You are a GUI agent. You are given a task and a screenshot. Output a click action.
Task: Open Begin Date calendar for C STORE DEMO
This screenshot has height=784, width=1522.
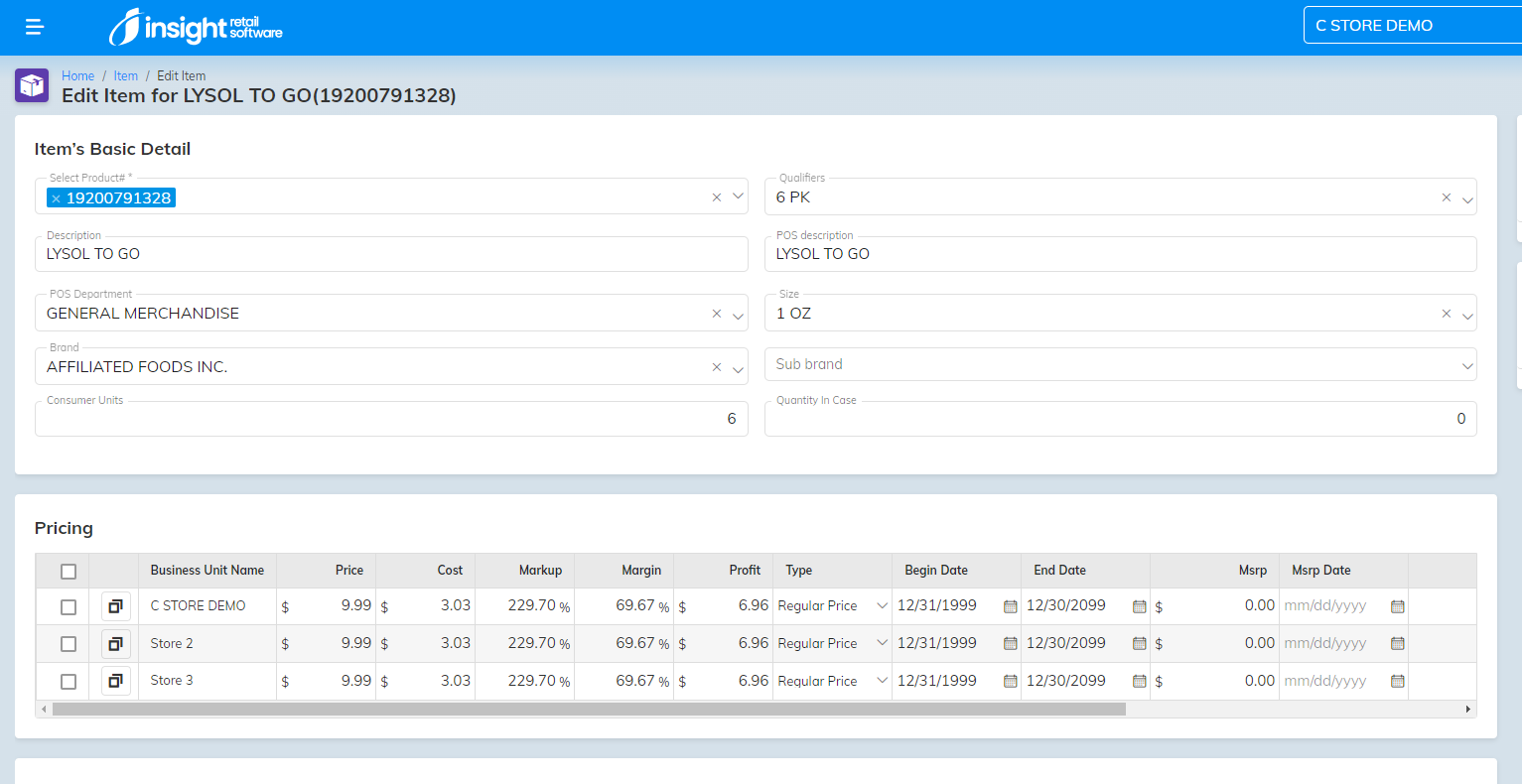coord(1010,606)
